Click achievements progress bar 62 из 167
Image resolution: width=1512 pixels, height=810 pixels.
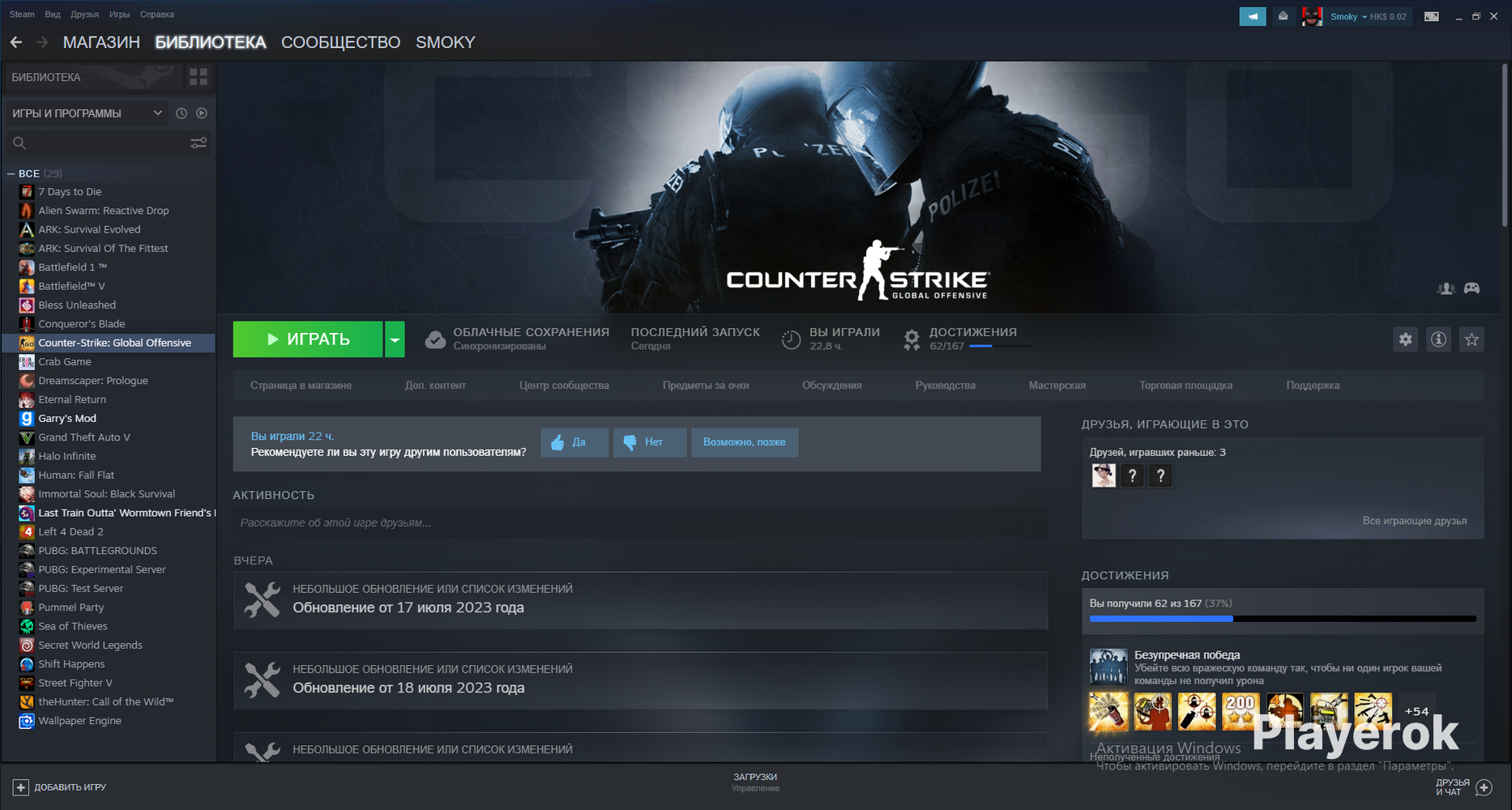tap(1282, 619)
